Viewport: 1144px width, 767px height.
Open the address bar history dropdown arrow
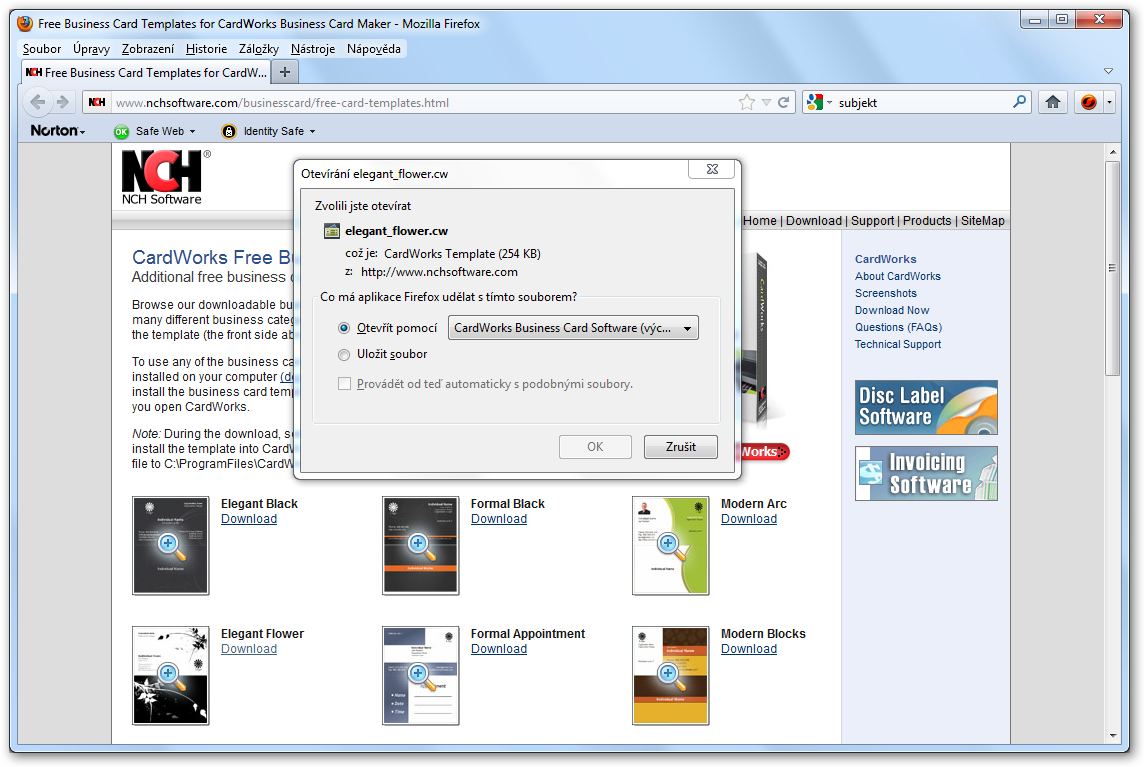point(766,103)
